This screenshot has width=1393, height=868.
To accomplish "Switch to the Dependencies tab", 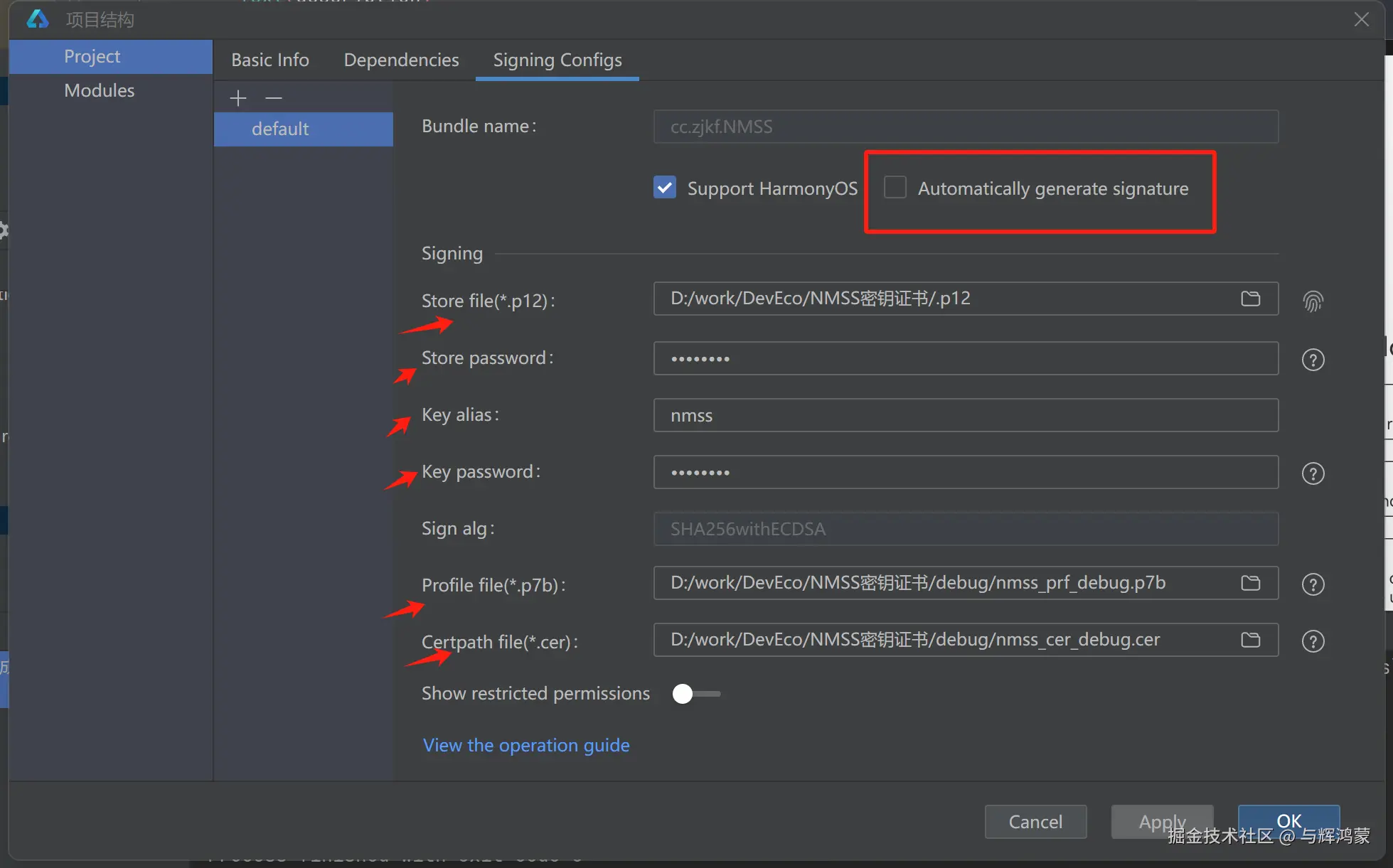I will [401, 60].
